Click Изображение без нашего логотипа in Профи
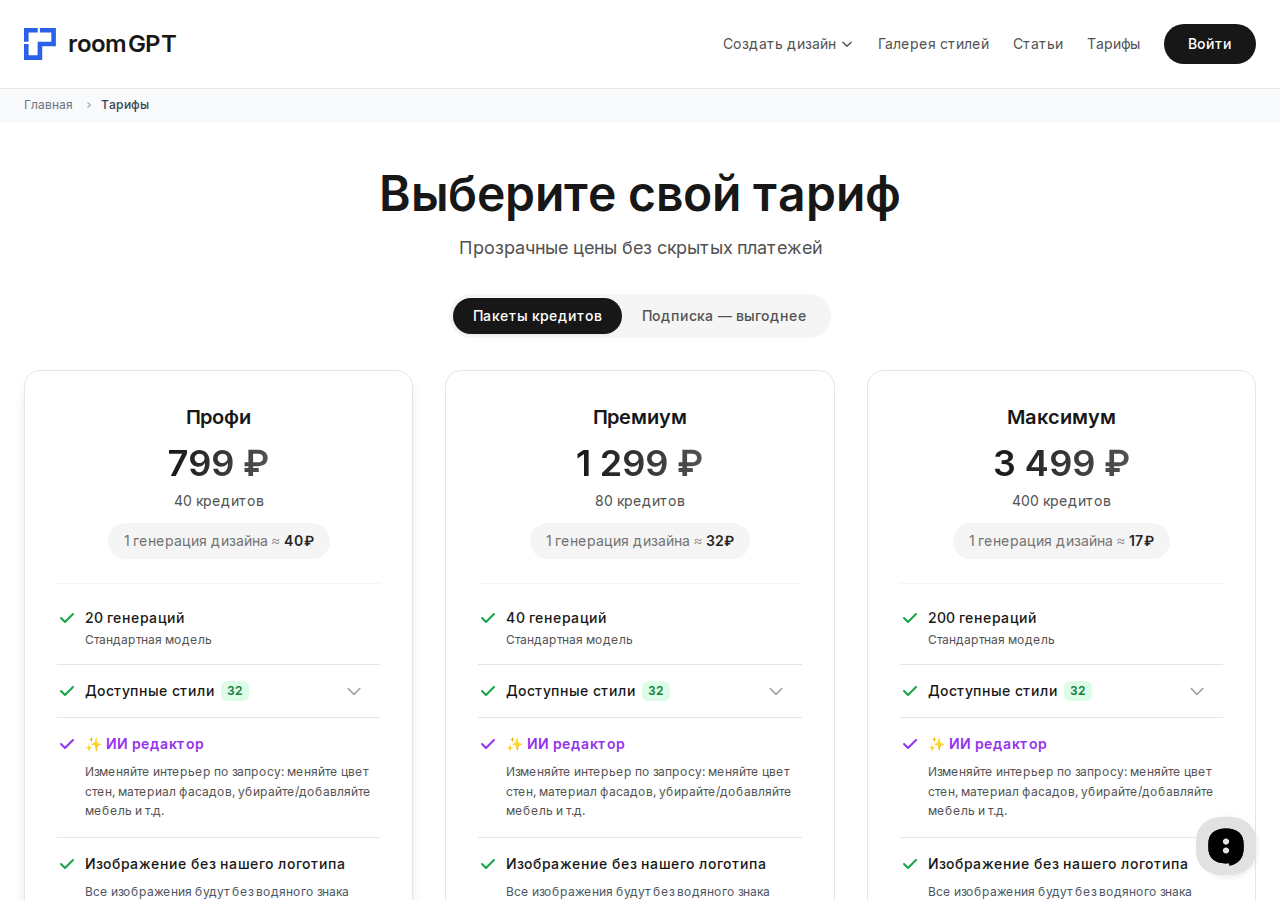Image resolution: width=1280 pixels, height=900 pixels. 215,864
